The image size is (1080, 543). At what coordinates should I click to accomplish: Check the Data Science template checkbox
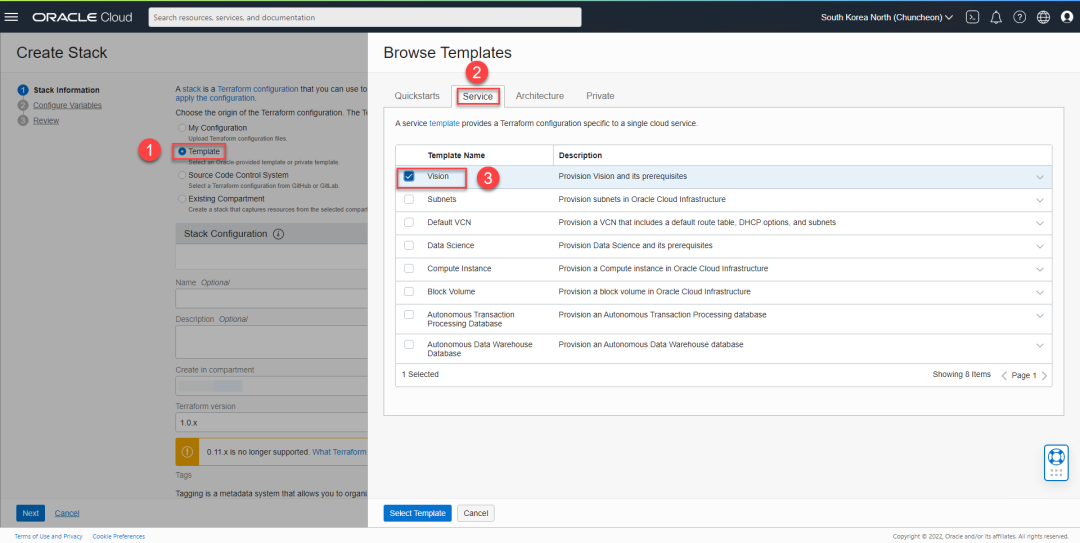409,245
